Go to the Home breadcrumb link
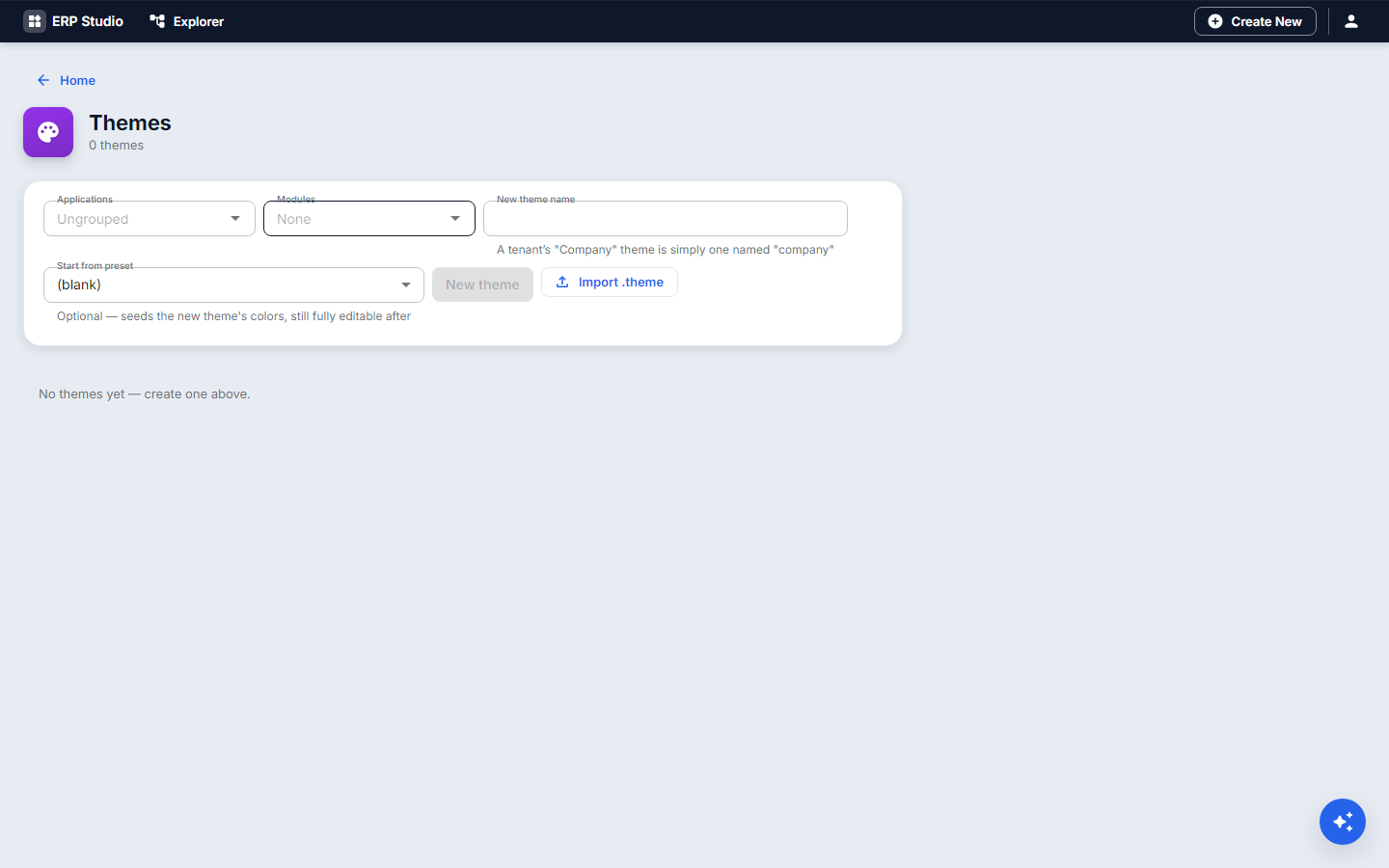The height and width of the screenshot is (868, 1389). point(77,80)
